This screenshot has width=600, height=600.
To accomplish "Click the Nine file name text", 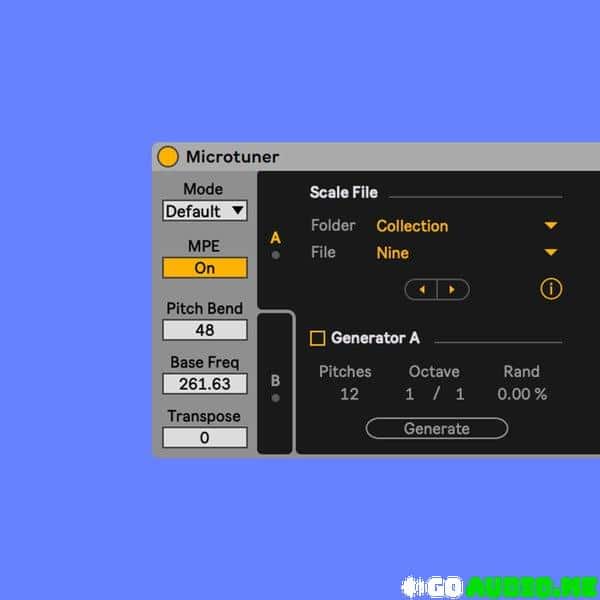I will click(x=393, y=253).
